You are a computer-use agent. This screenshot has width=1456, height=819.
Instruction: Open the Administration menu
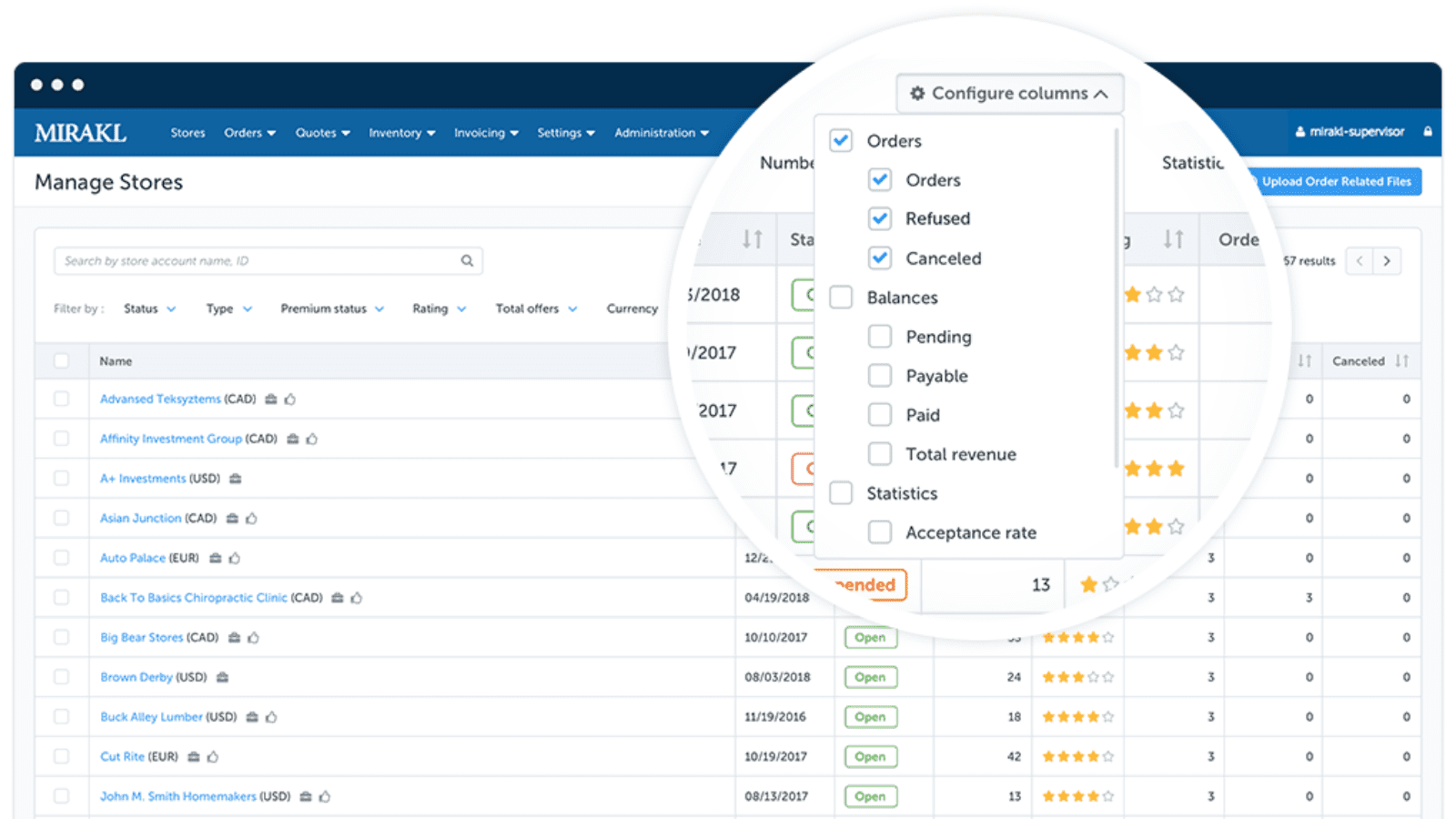coord(662,133)
